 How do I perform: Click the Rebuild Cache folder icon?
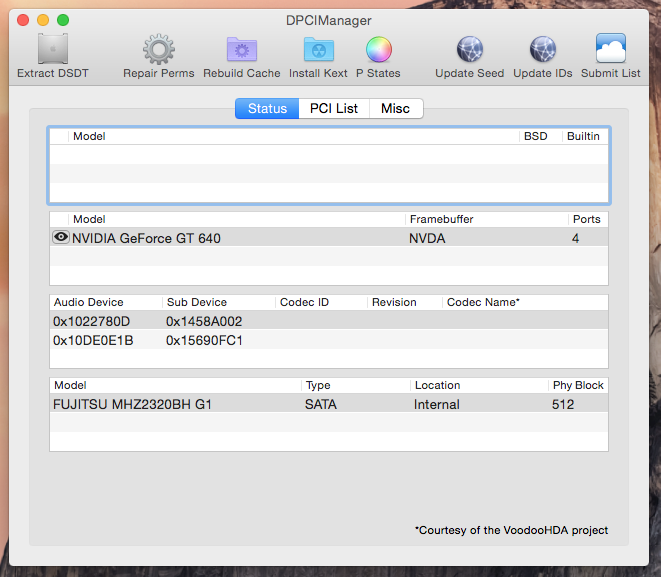242,49
